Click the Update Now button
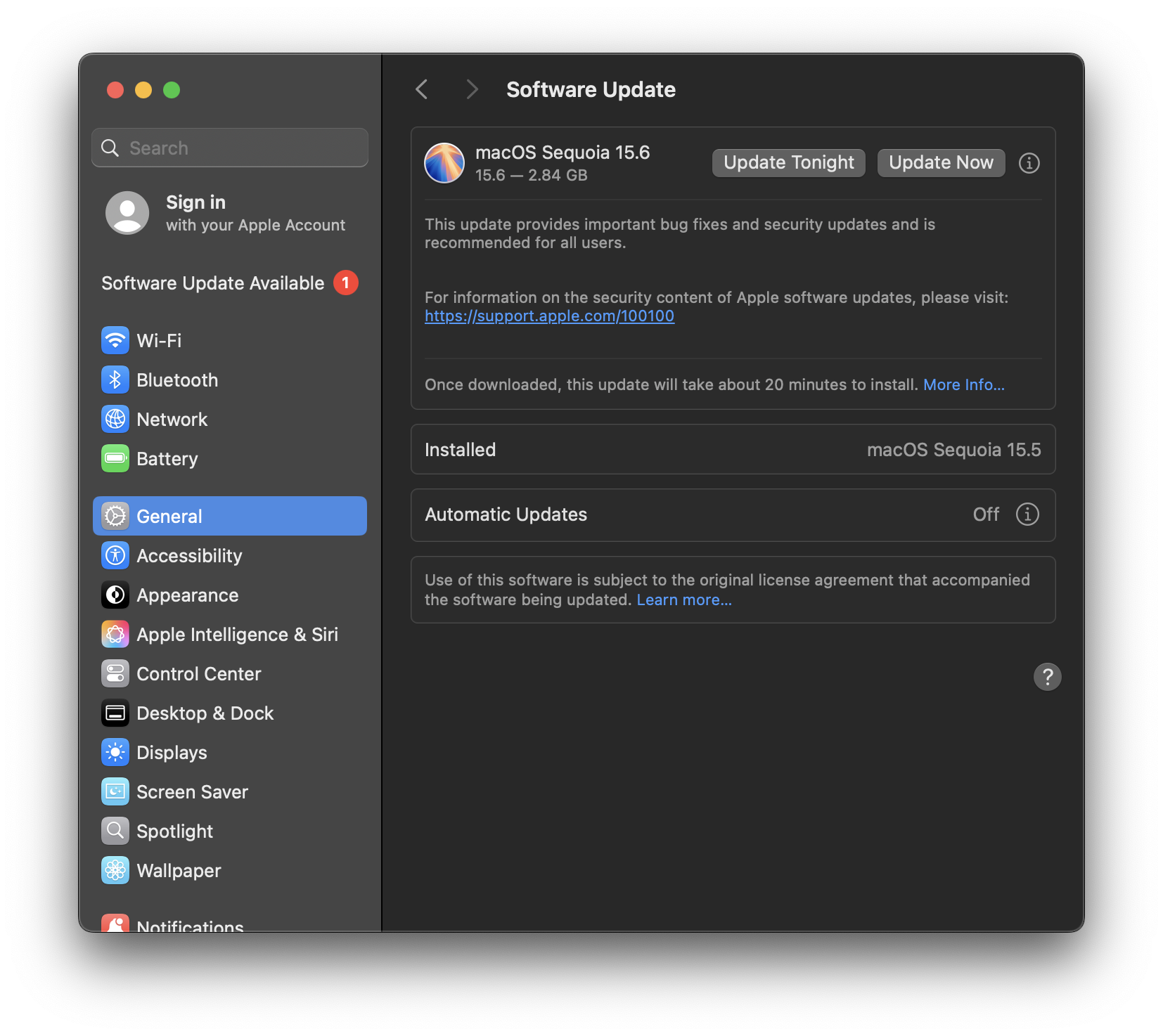Viewport: 1163px width, 1036px height. click(x=942, y=163)
